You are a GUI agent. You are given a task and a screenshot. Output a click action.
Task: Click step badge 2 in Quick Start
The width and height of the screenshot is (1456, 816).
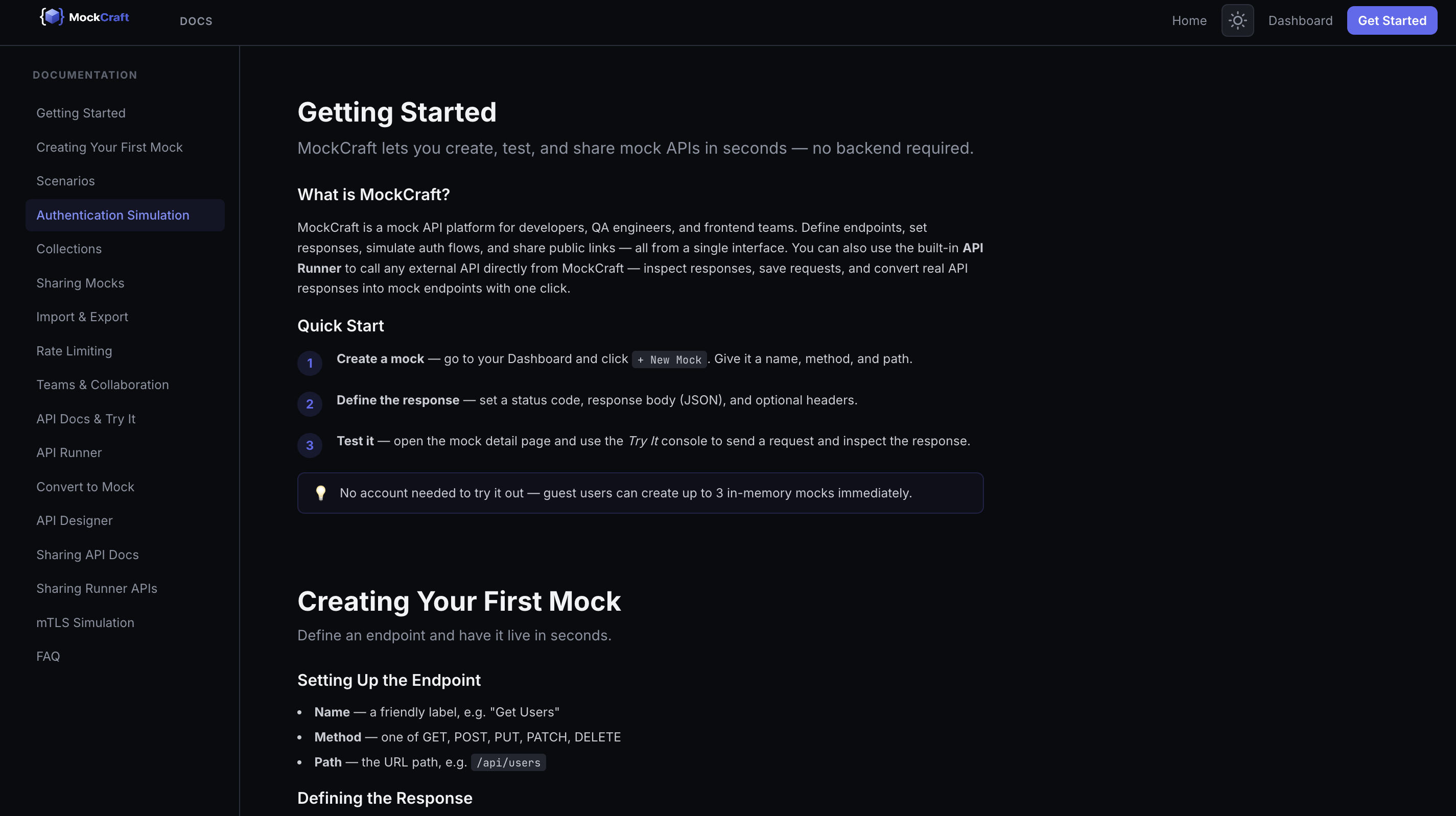click(310, 403)
